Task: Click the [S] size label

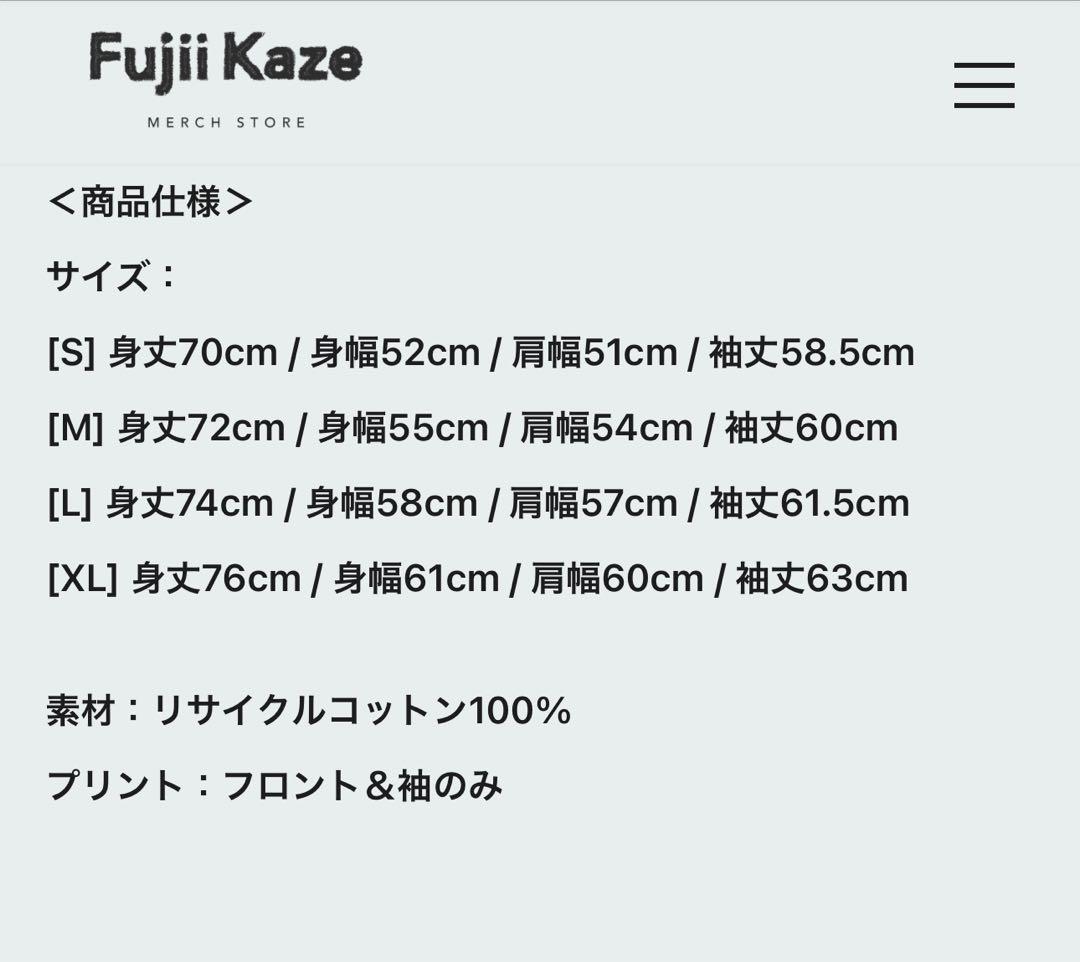Action: (71, 353)
